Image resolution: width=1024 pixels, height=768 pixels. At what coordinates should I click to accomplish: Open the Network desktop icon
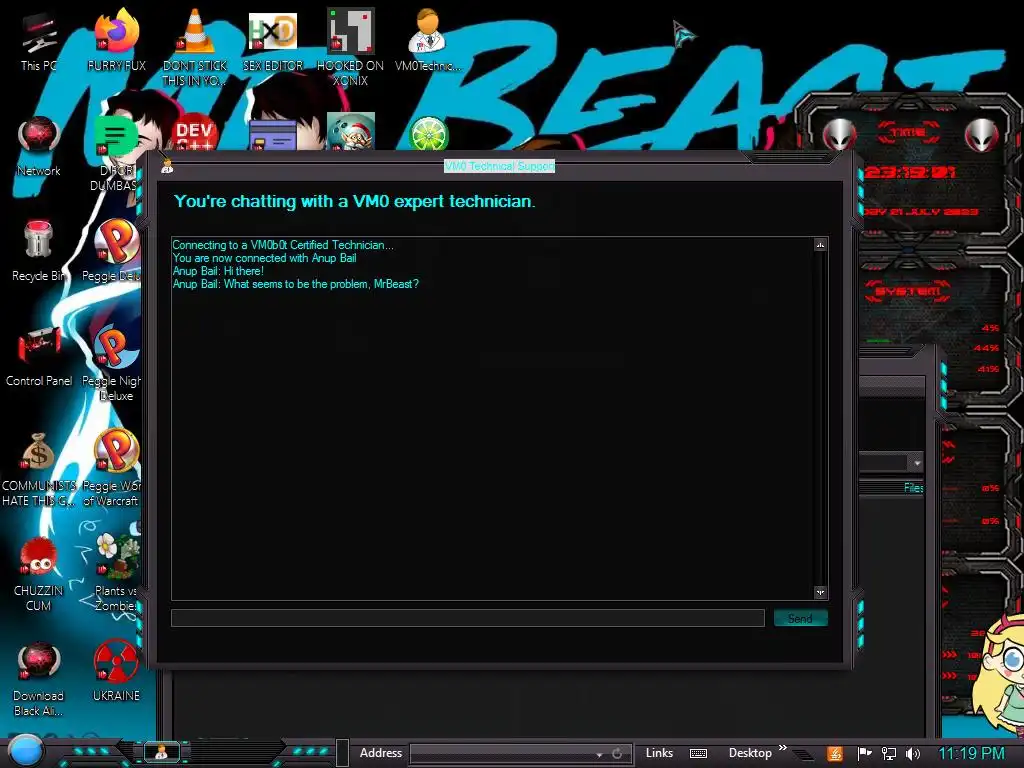click(x=39, y=147)
